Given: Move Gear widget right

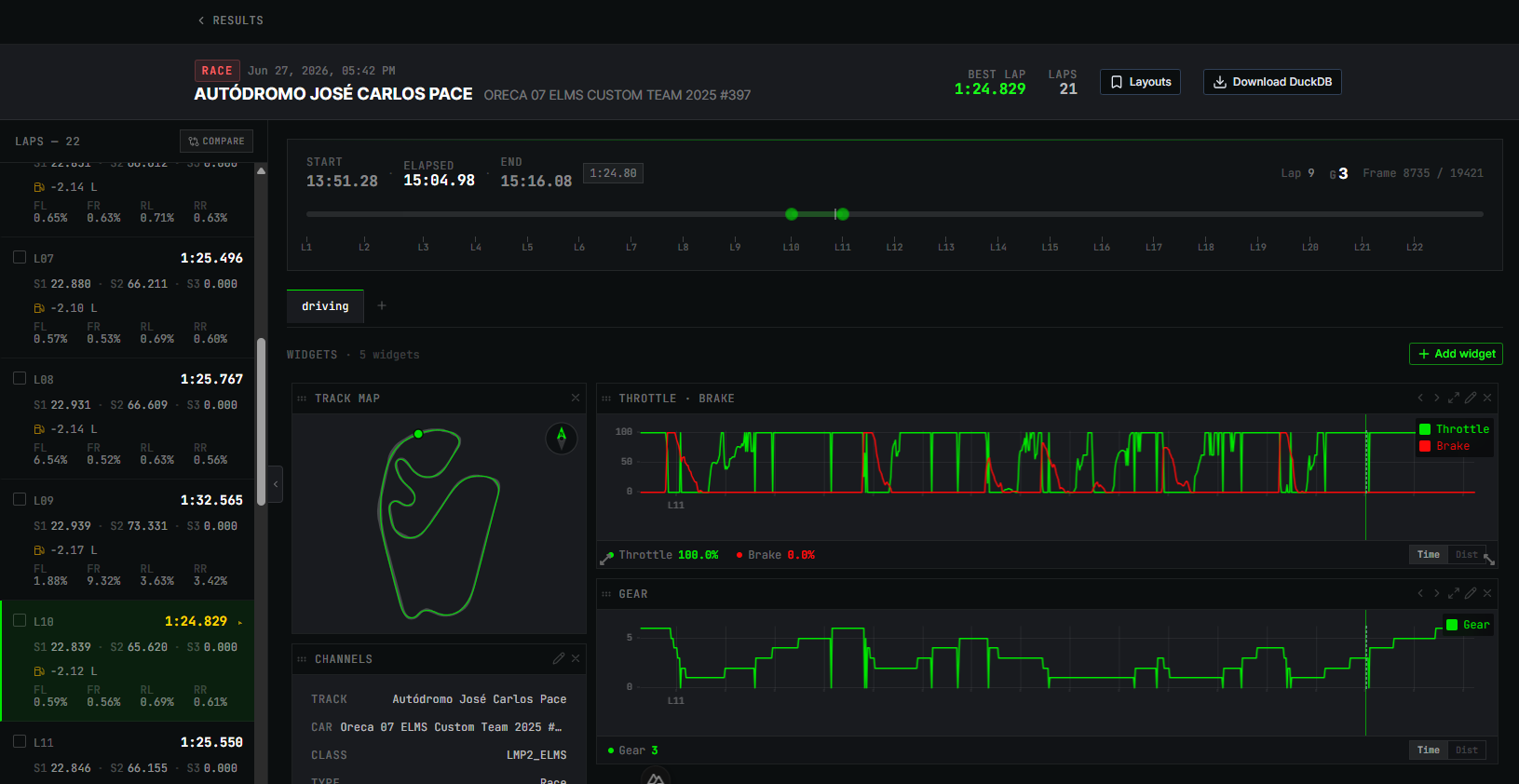Looking at the screenshot, I should coord(1436,593).
